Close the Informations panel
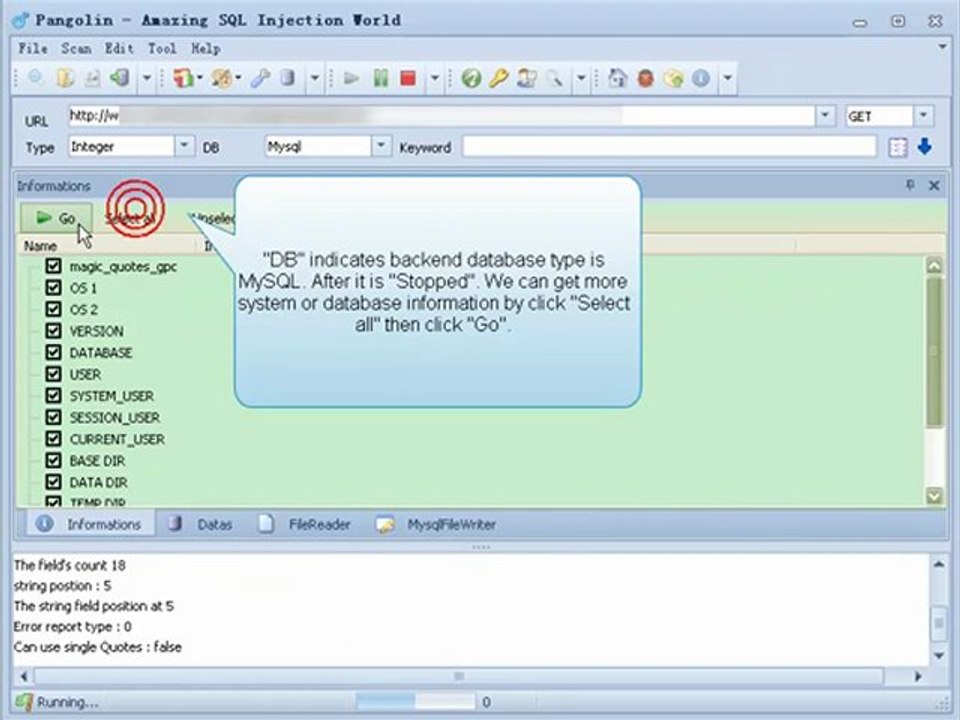Viewport: 960px width, 720px height. point(934,186)
